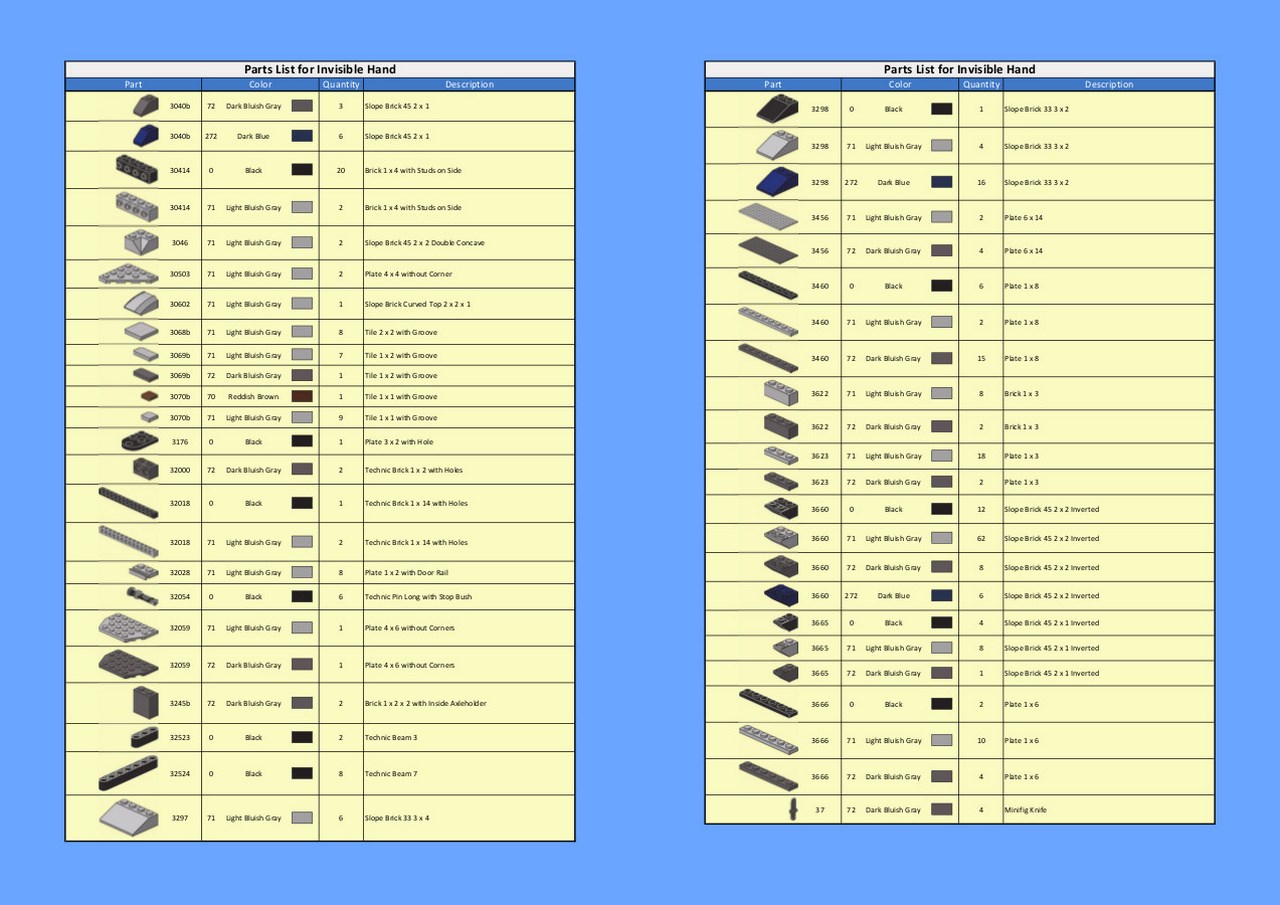
Task: Select the 'Technic Beam 3' description
Action: [390, 738]
